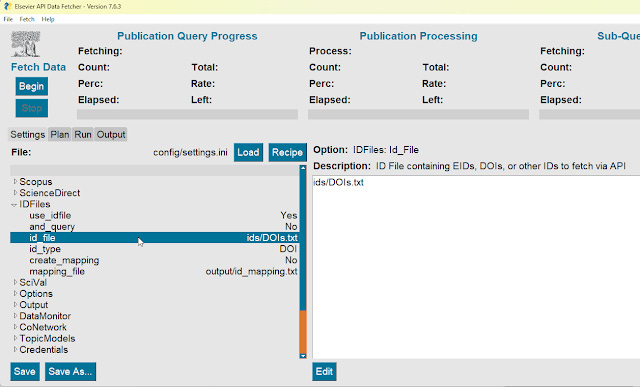This screenshot has width=640, height=387.
Task: Select the create_mapping setting row
Action: (x=155, y=260)
